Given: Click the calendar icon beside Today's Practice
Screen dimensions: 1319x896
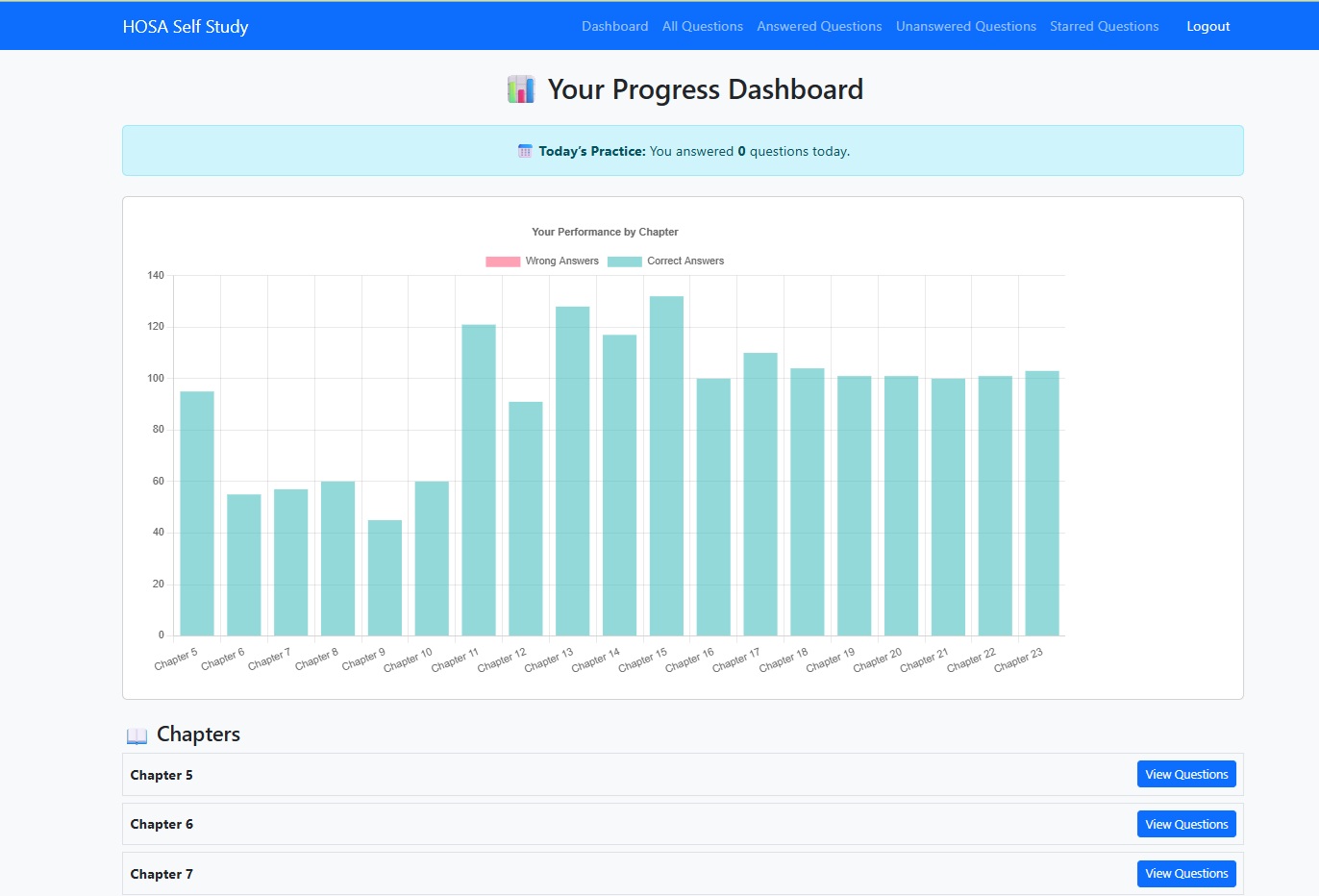Looking at the screenshot, I should [x=525, y=151].
